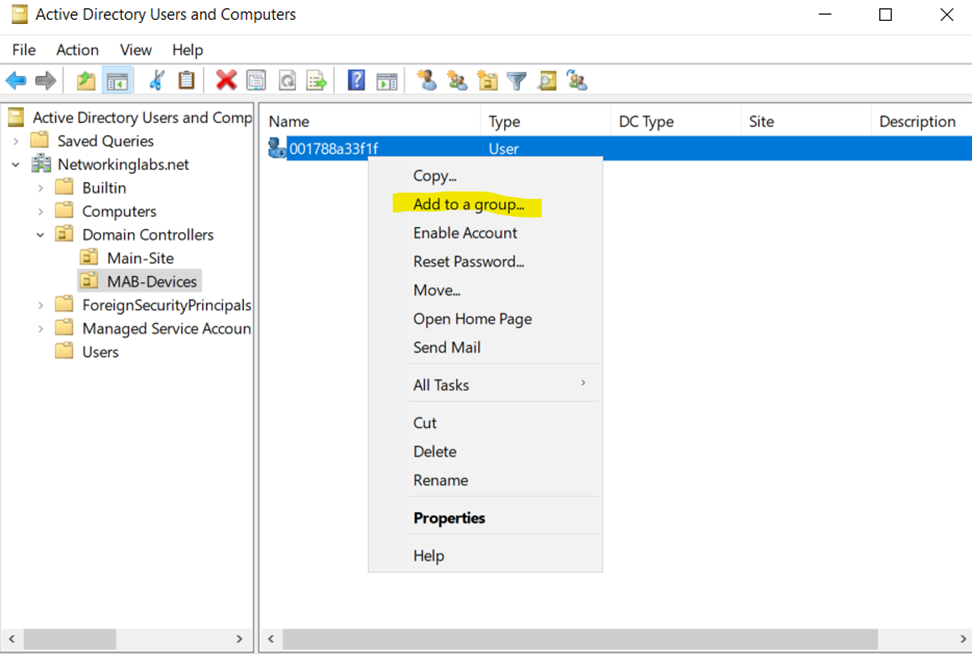Click the Add to group toolbar icon

tap(577, 81)
